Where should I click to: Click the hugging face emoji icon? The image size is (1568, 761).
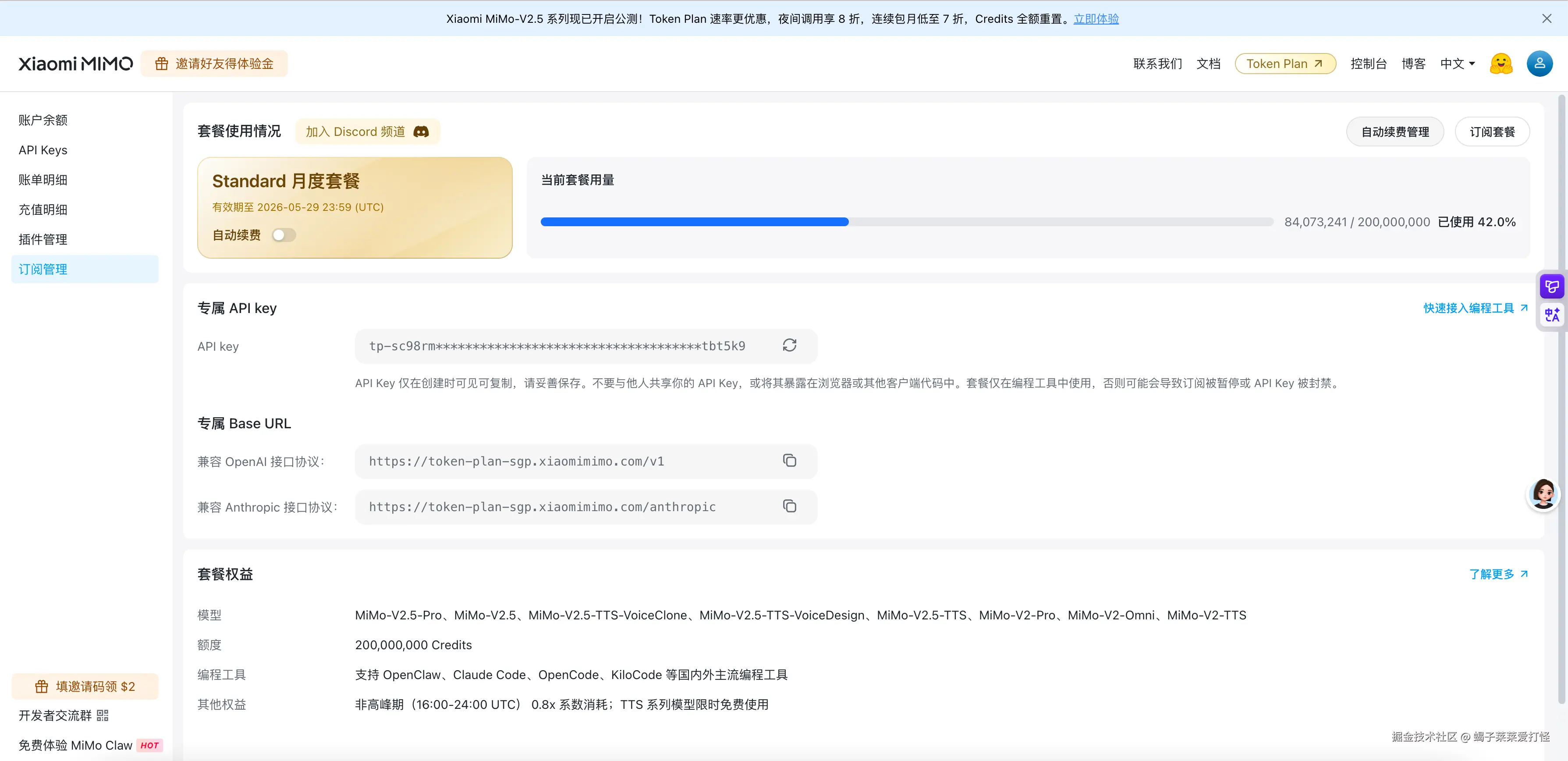pos(1501,63)
